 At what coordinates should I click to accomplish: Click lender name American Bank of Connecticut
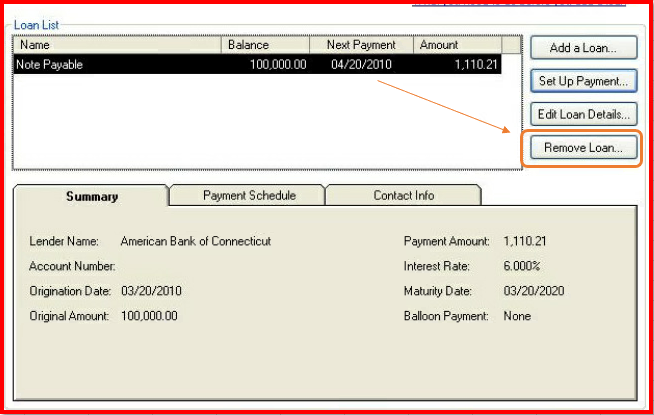coord(196,241)
